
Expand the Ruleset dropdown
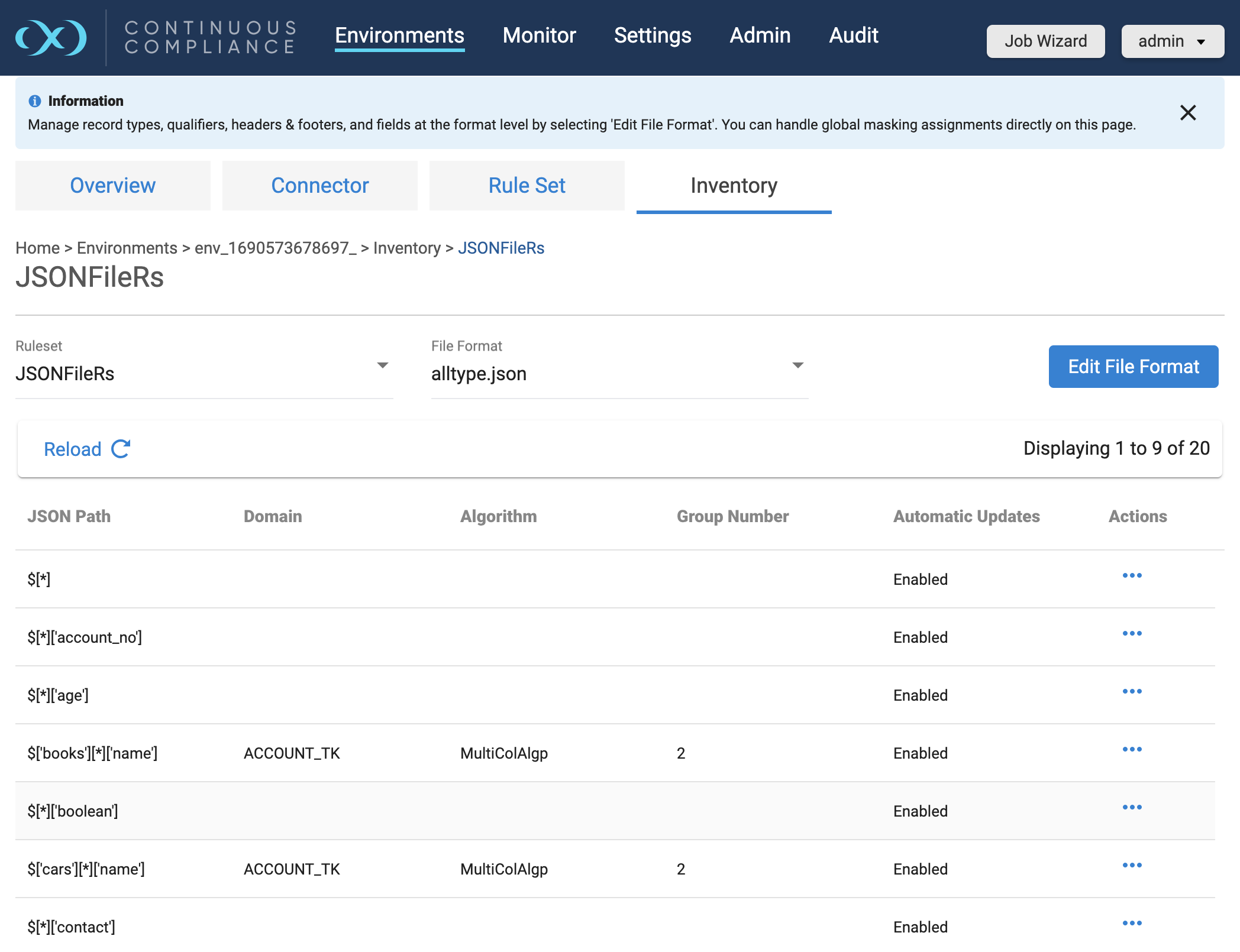tap(382, 366)
